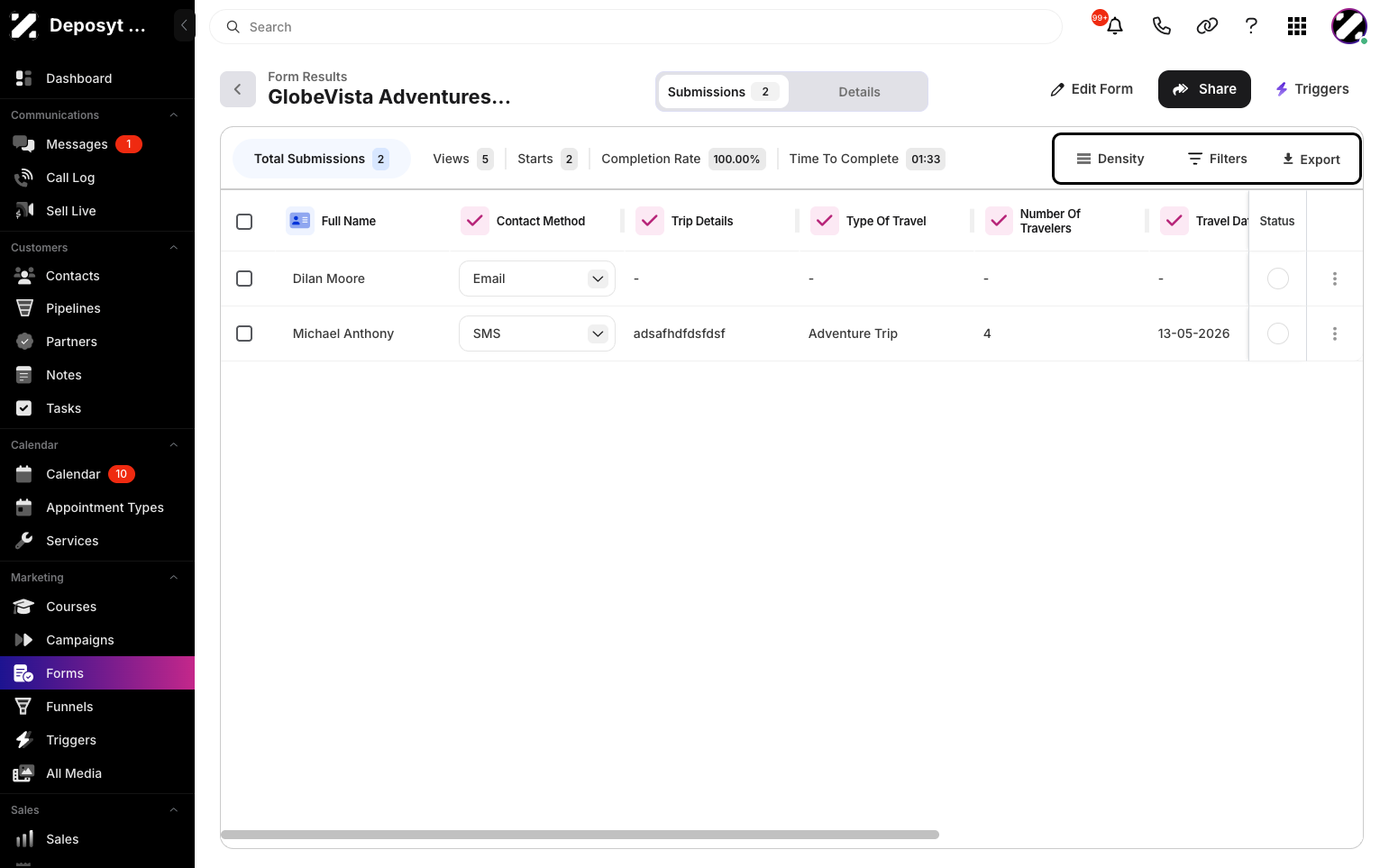Open row actions menu for Michael Anthony
Viewport: 1389px width, 868px height.
click(1335, 333)
